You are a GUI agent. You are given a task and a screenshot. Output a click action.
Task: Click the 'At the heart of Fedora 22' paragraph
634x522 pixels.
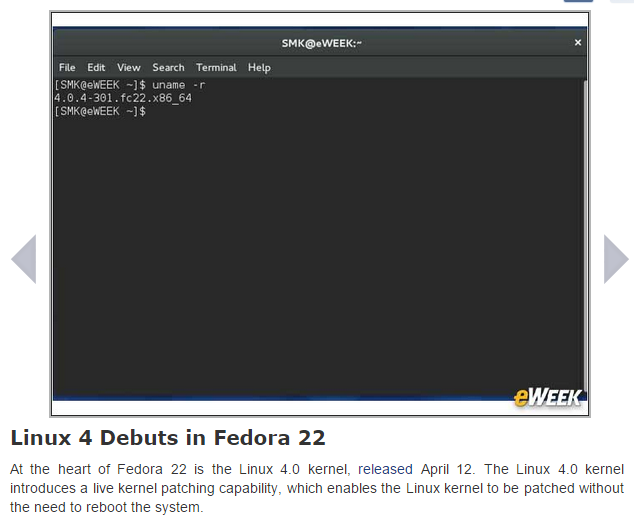pos(317,488)
